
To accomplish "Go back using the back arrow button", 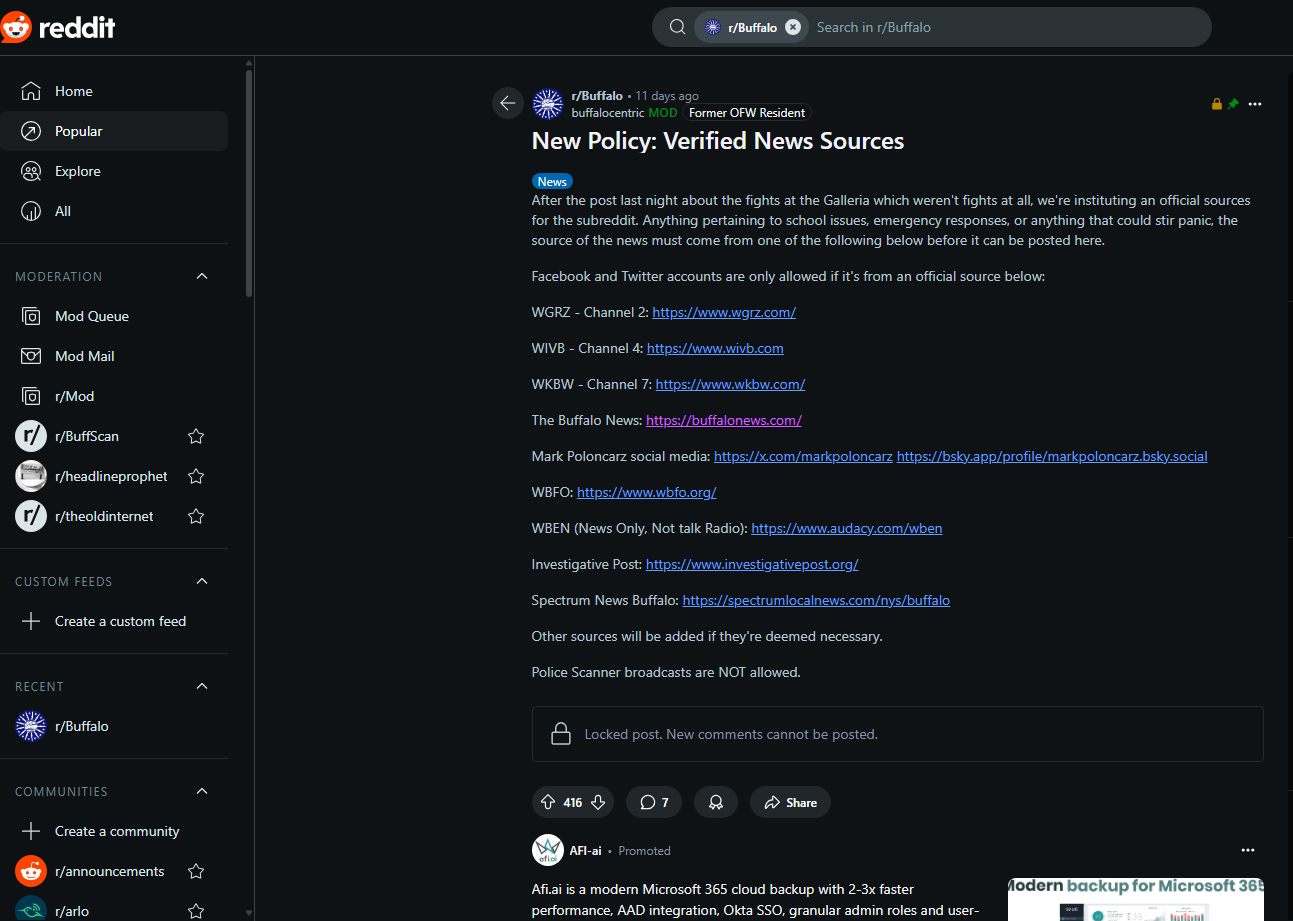I will 507,103.
